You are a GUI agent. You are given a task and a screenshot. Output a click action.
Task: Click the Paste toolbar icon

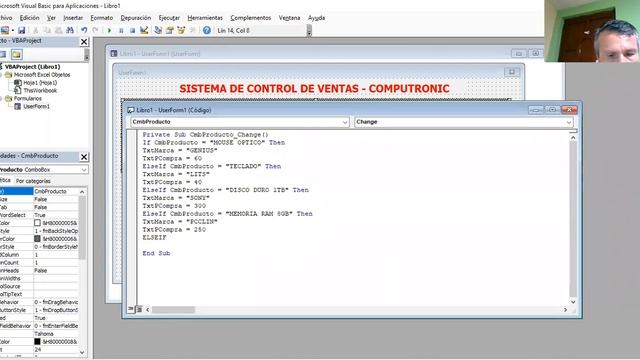click(x=58, y=30)
